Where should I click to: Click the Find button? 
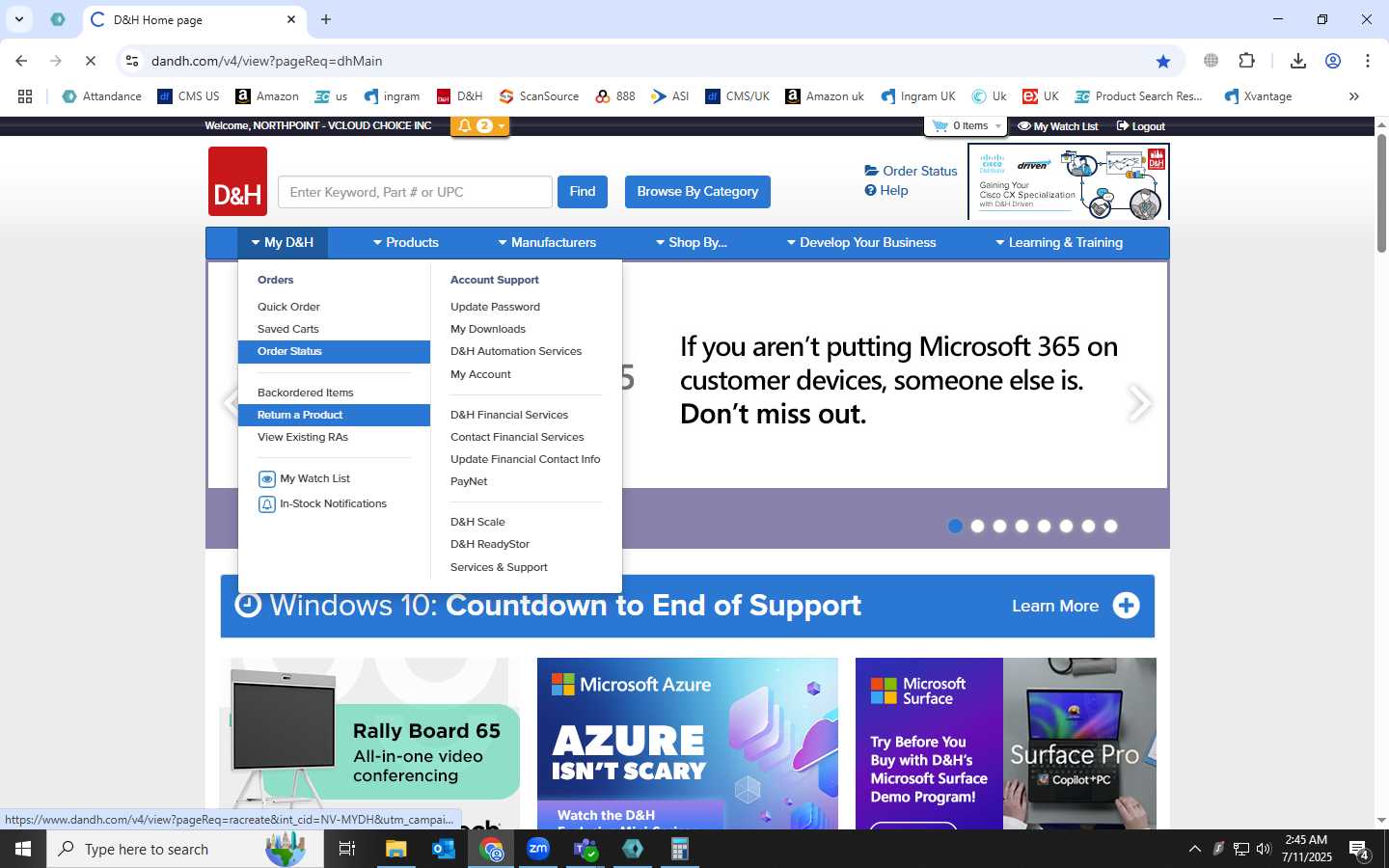coord(583,192)
